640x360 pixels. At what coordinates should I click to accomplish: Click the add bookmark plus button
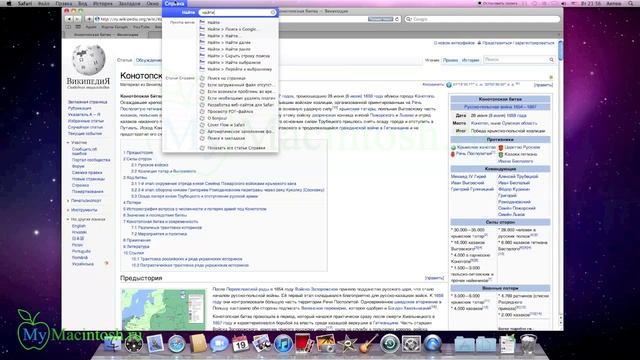(x=88, y=19)
